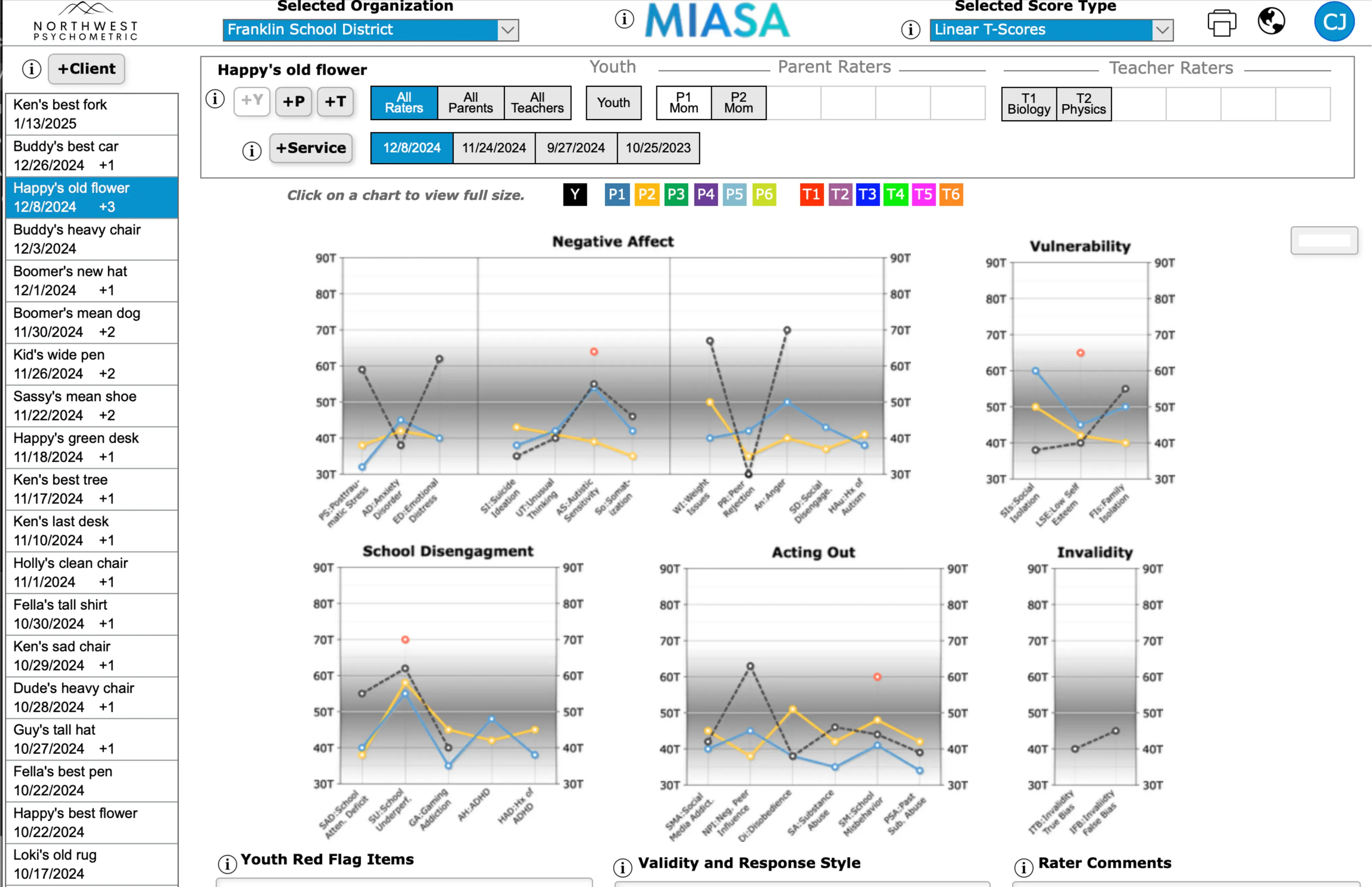
Task: Add a new client with +Client
Action: pyautogui.click(x=86, y=69)
